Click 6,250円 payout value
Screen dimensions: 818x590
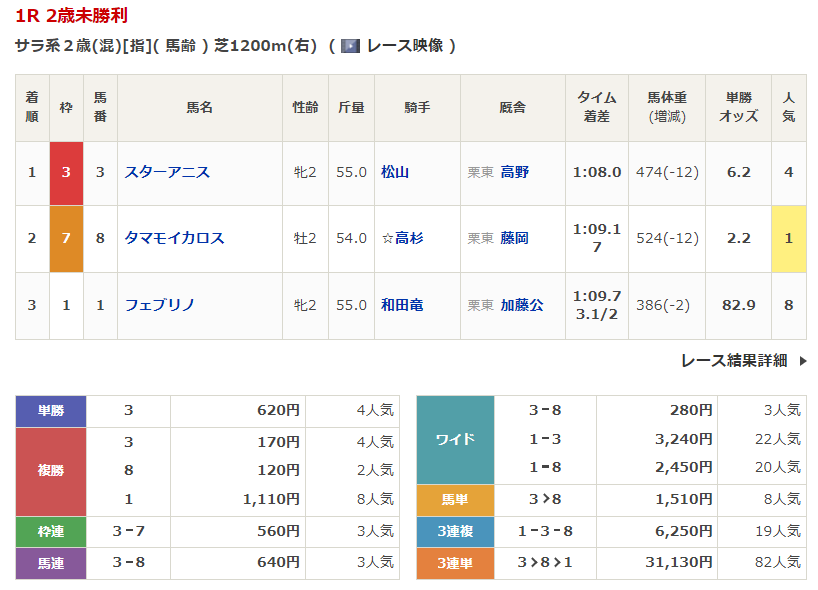click(684, 531)
